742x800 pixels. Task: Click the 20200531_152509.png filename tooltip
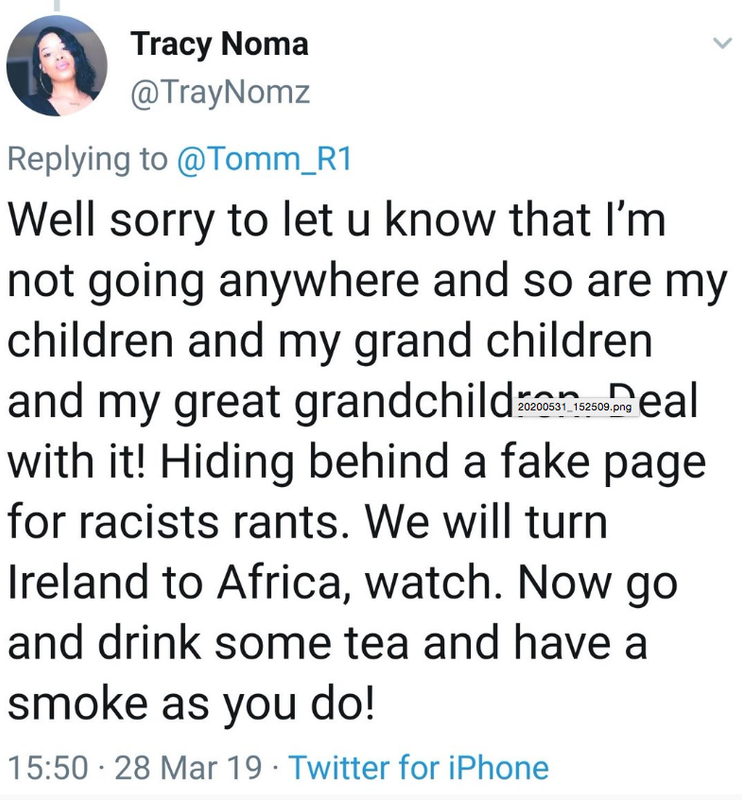click(x=576, y=407)
